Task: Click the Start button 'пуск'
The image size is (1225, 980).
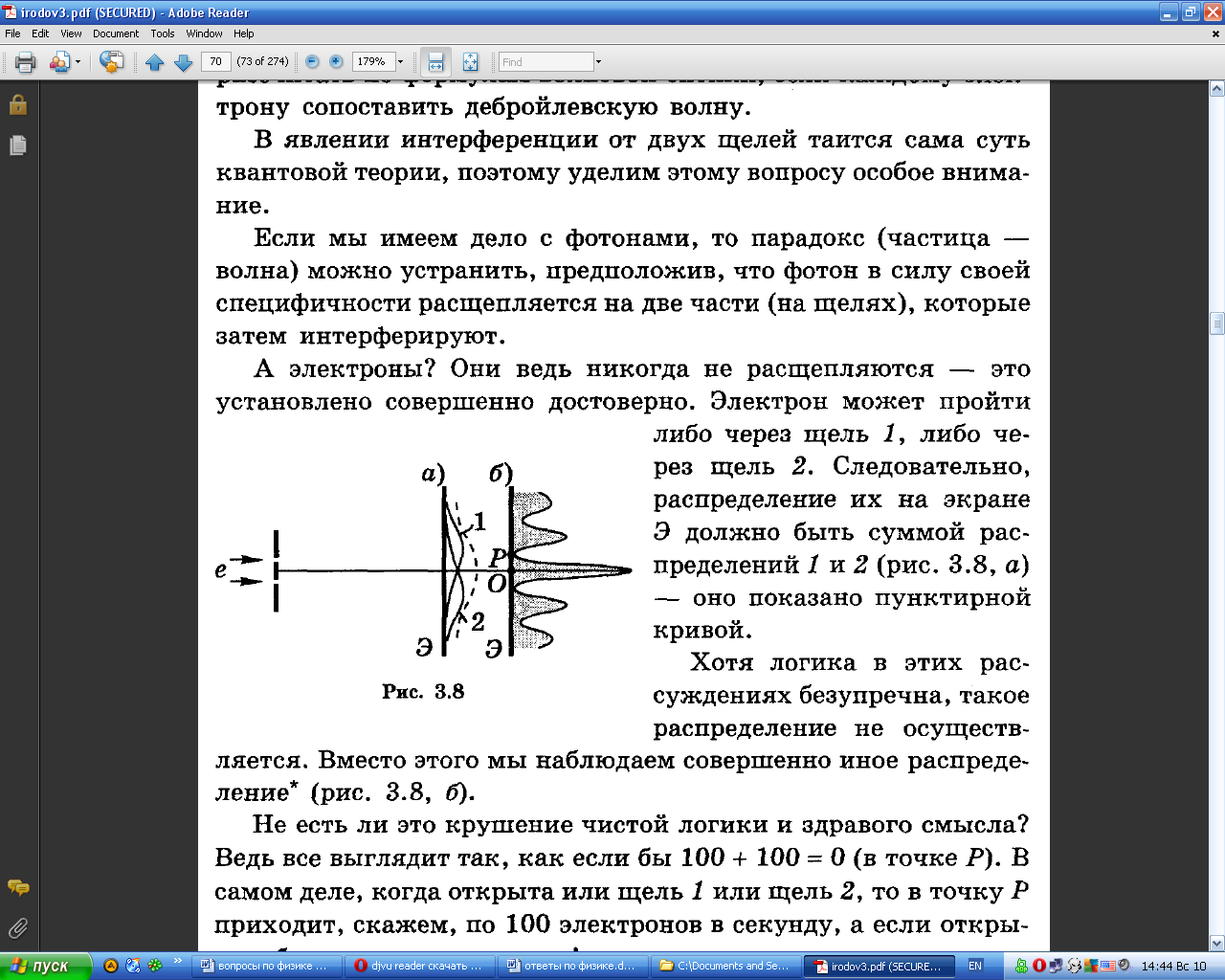Action: pos(45,966)
